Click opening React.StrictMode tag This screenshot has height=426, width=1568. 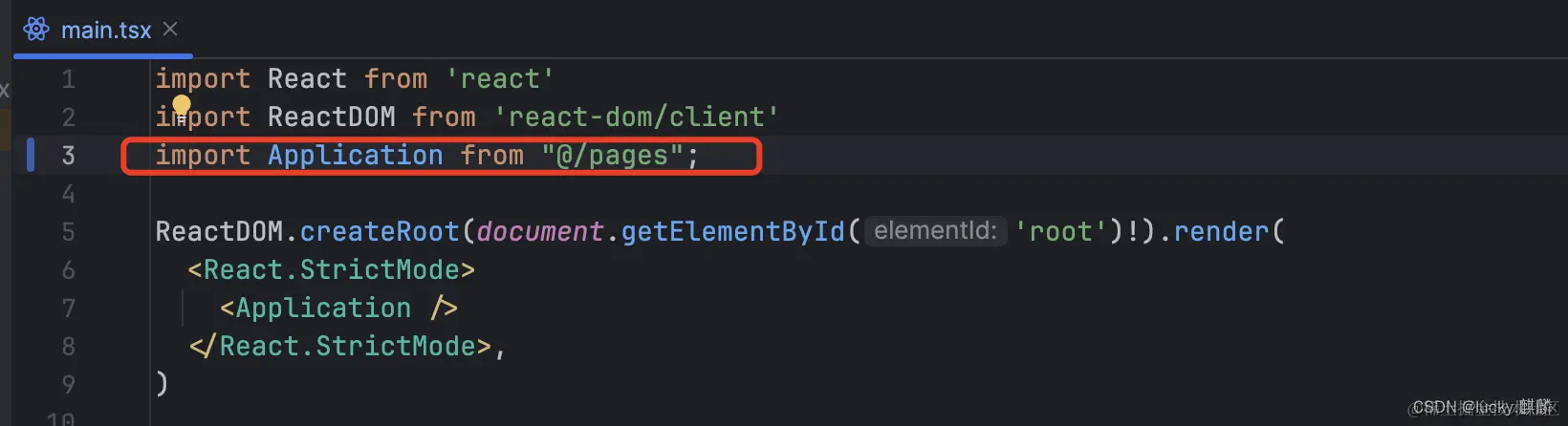coord(331,269)
